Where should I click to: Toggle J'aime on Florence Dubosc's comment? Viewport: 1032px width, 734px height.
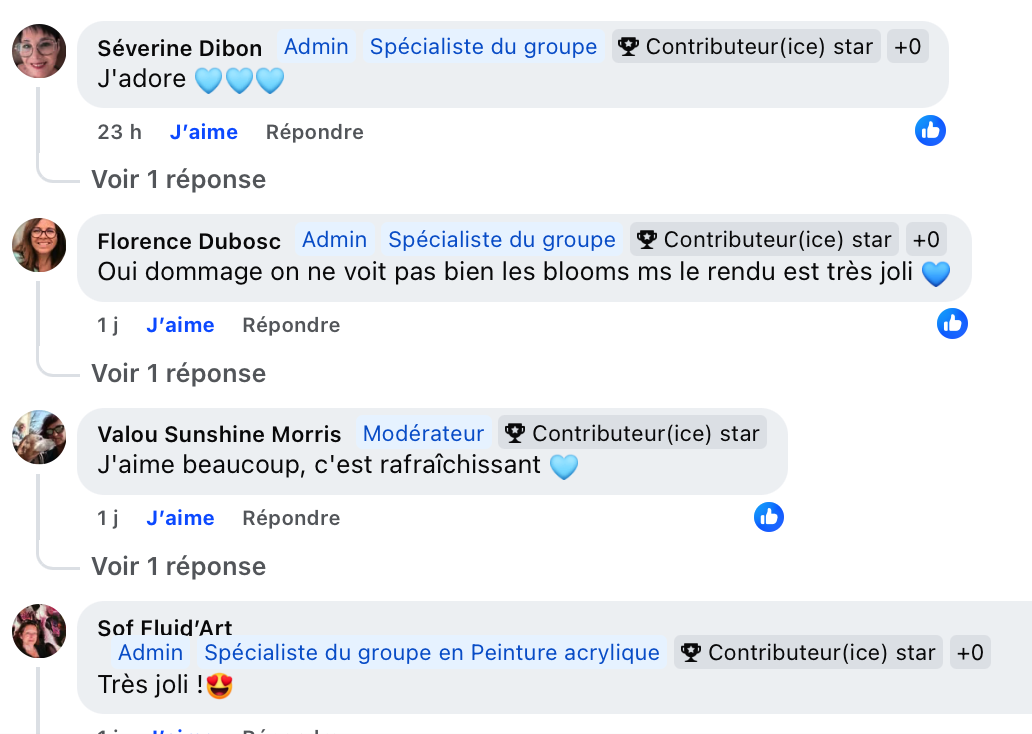180,325
